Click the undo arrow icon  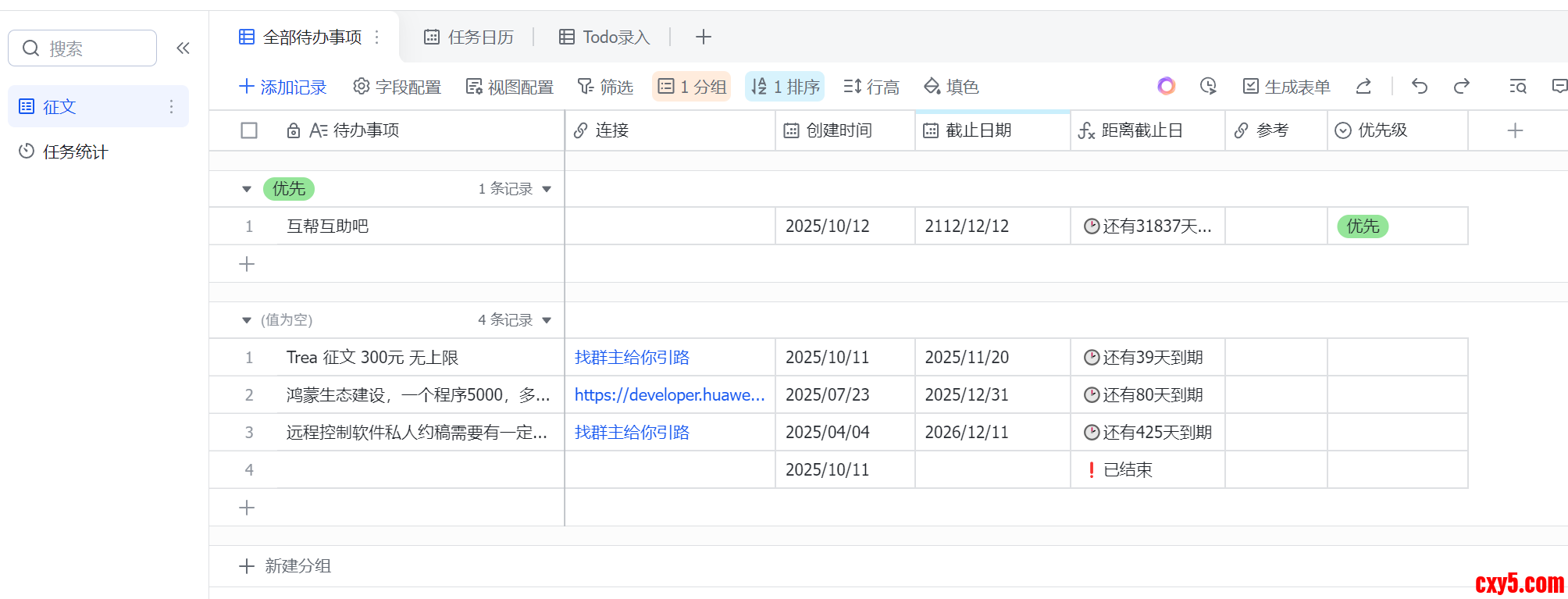tap(1420, 87)
